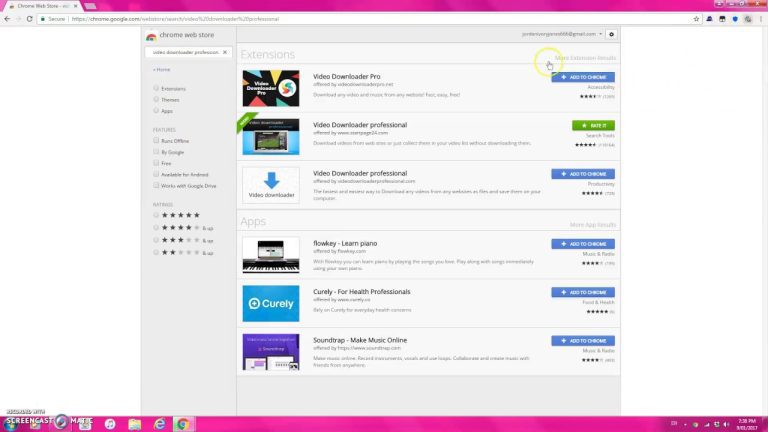This screenshot has width=768, height=432.
Task: Open the Windows Start orb
Action: tap(11, 424)
